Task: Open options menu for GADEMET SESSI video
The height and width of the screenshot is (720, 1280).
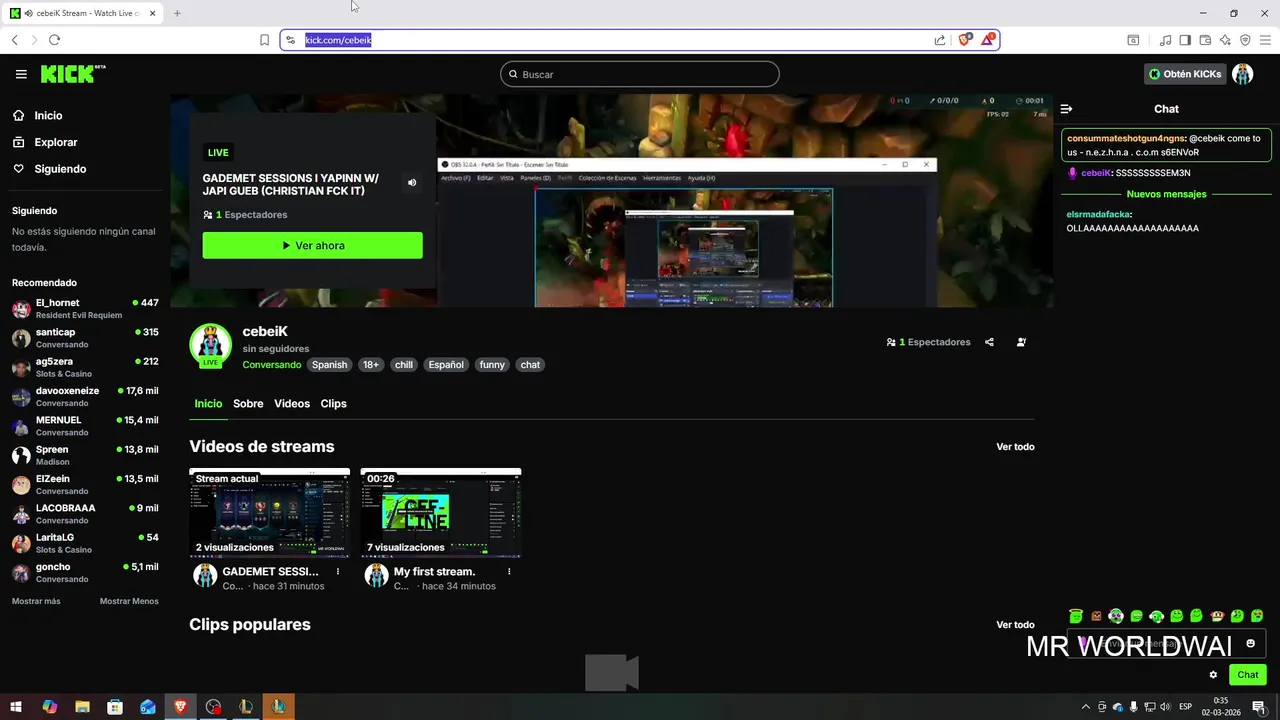Action: 338,572
